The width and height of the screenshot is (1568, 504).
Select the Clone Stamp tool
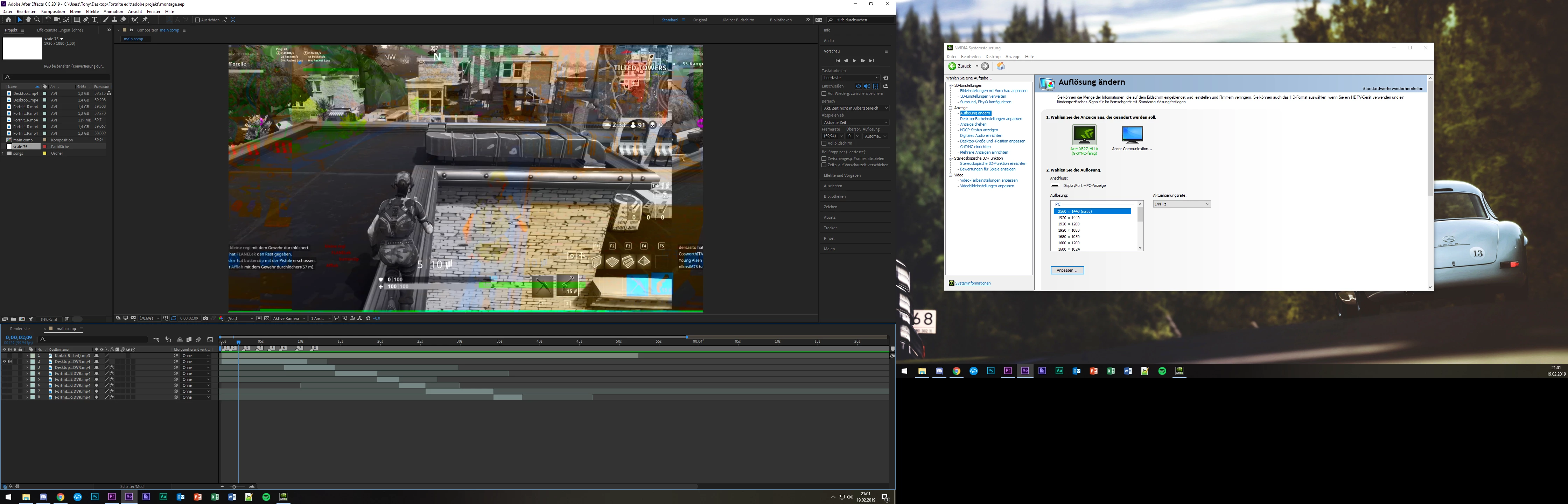click(x=114, y=20)
